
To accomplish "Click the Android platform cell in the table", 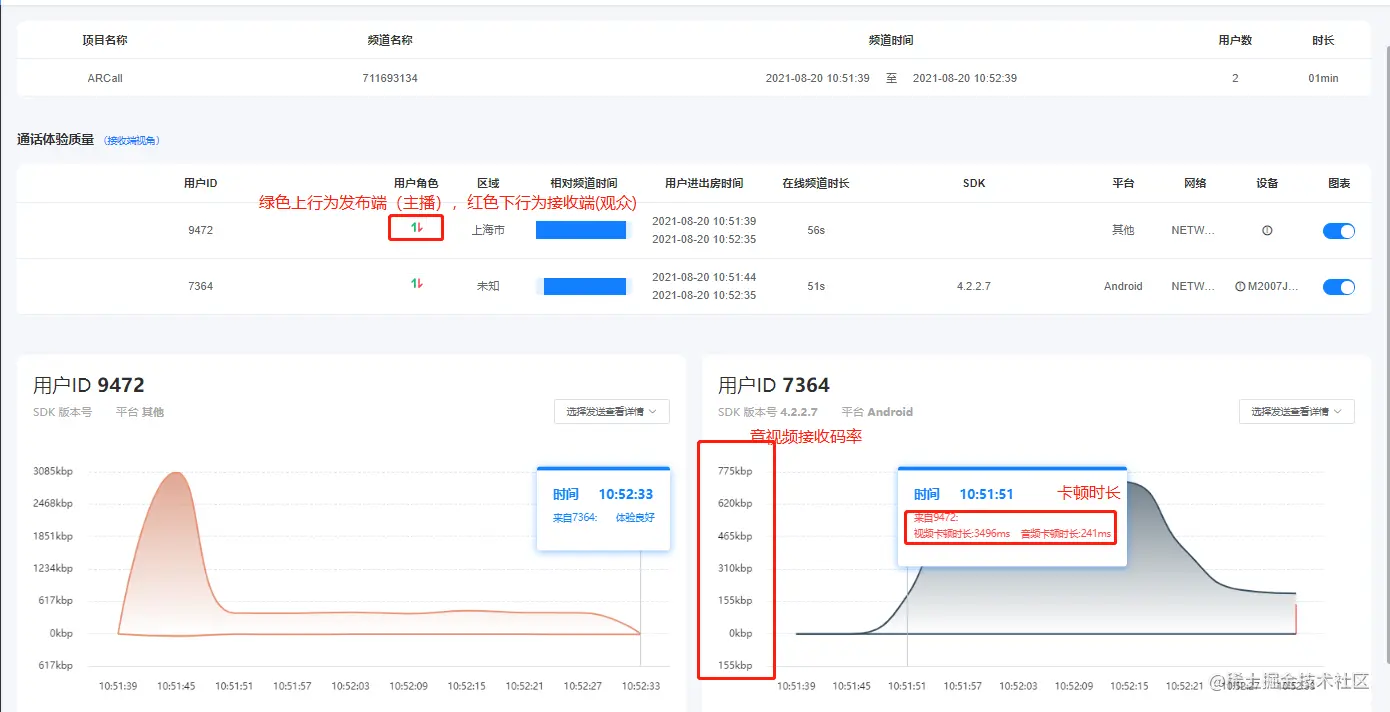I will click(x=1123, y=286).
